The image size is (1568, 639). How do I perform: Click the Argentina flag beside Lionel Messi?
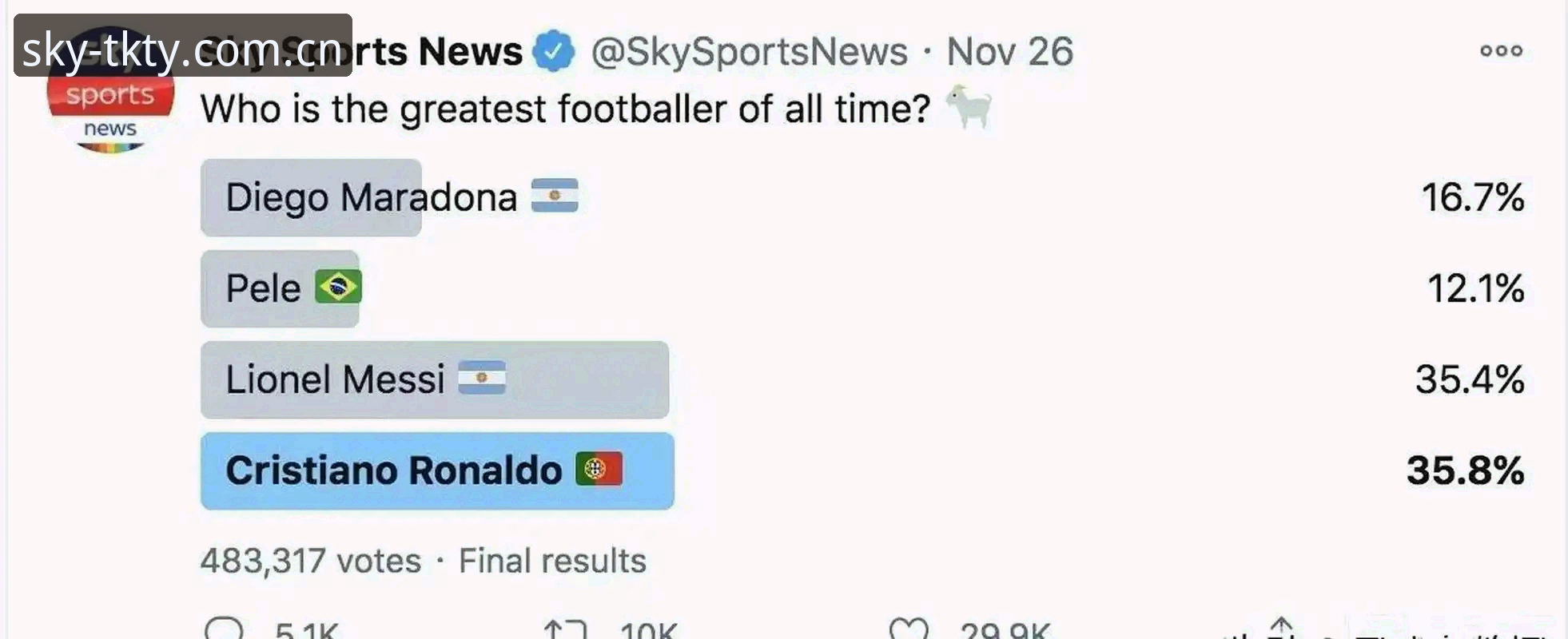482,378
